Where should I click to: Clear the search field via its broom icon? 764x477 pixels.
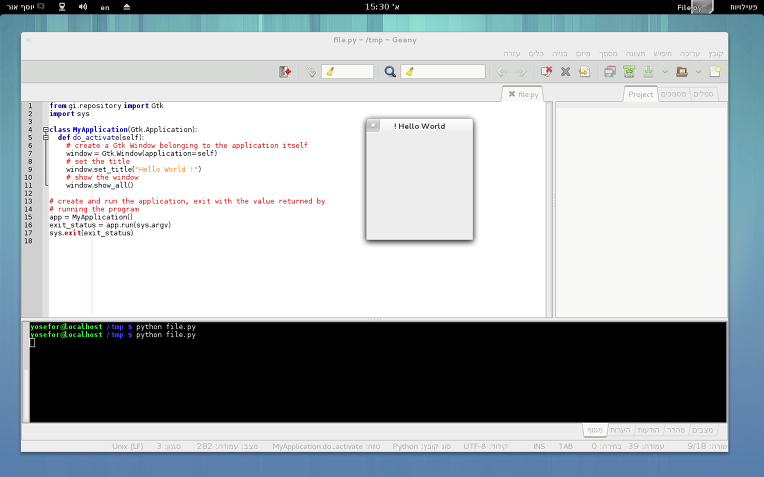[410, 72]
